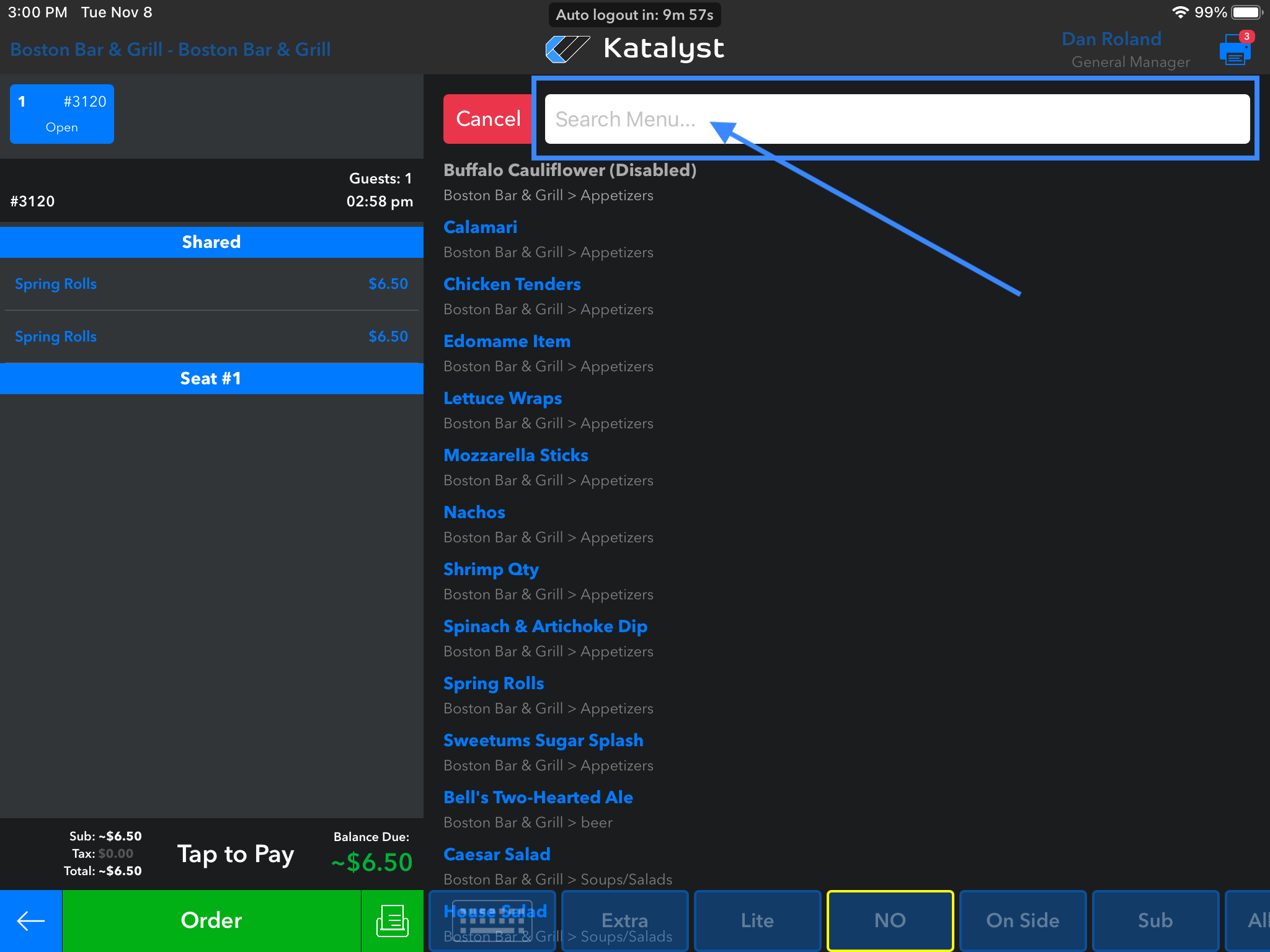The height and width of the screenshot is (952, 1270).
Task: Toggle the Lite modifier button
Action: [x=757, y=920]
